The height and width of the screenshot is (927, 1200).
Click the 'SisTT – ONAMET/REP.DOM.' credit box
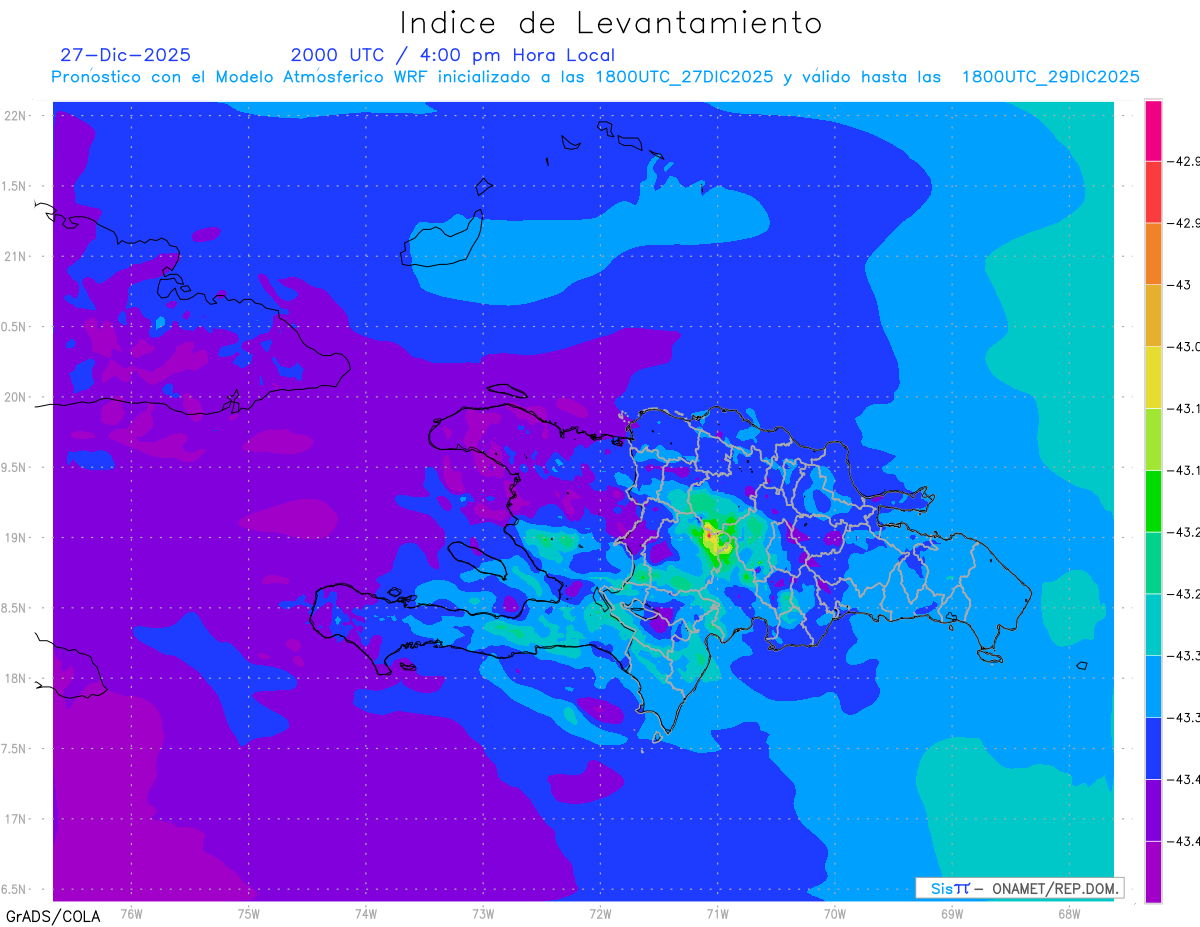pos(1020,888)
